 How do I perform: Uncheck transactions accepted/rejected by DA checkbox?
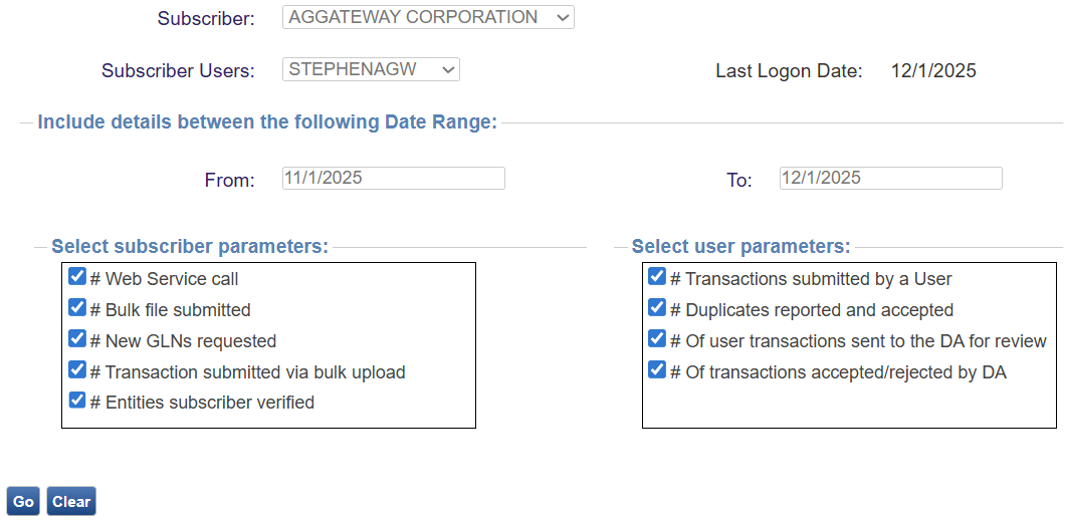click(x=657, y=371)
